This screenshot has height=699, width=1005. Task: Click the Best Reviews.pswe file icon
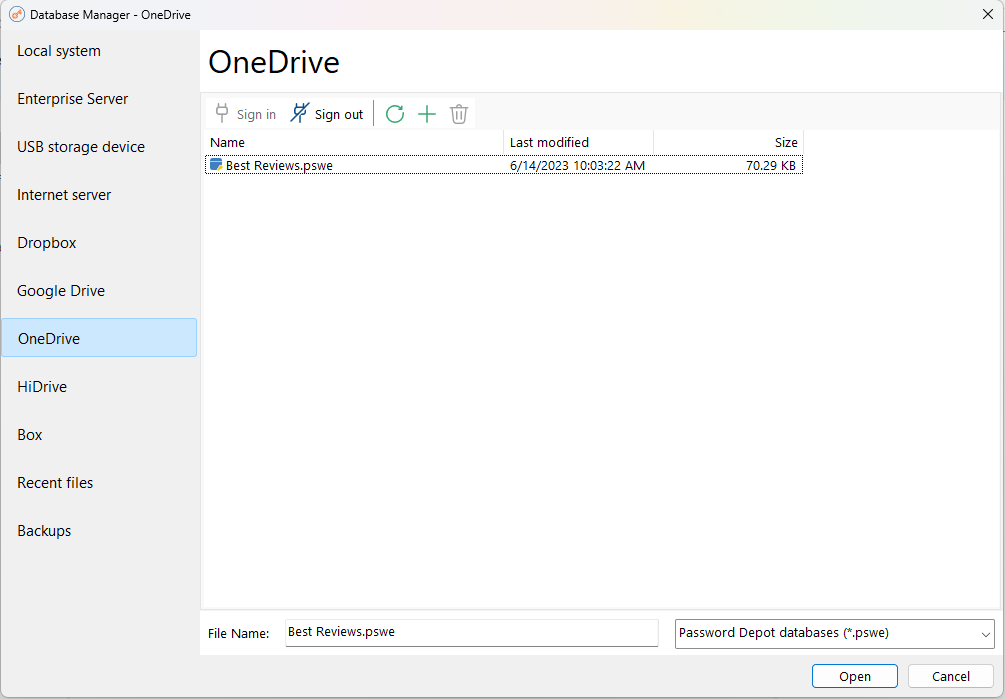(x=215, y=165)
